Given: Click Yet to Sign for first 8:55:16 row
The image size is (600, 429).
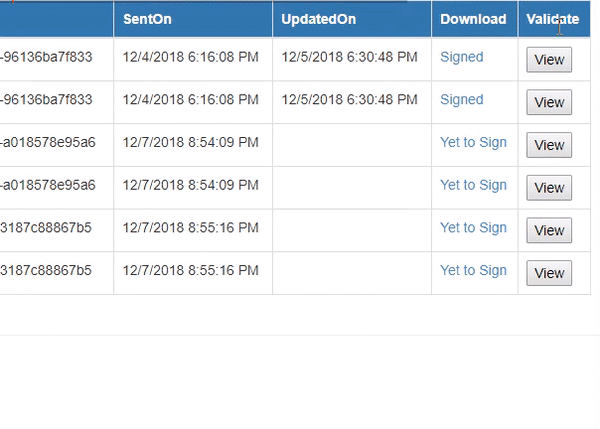Looking at the screenshot, I should tap(473, 228).
